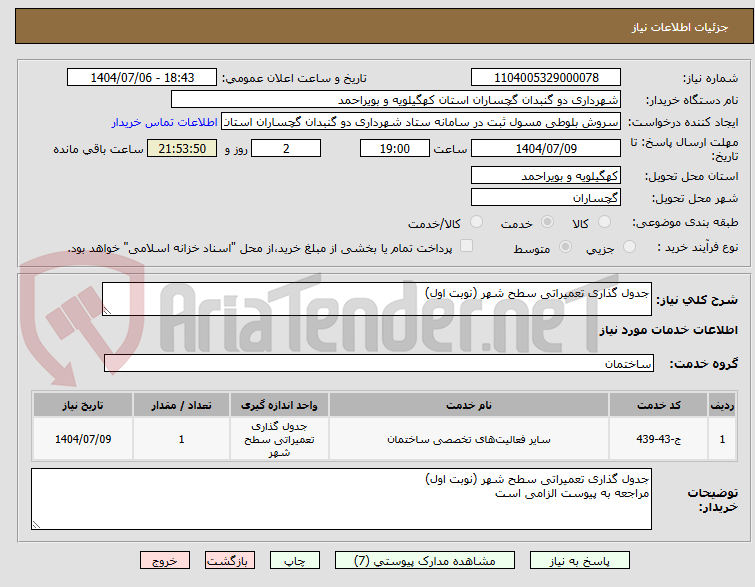Click the need number field 1104005329000078
This screenshot has width=755, height=587.
pyautogui.click(x=546, y=78)
